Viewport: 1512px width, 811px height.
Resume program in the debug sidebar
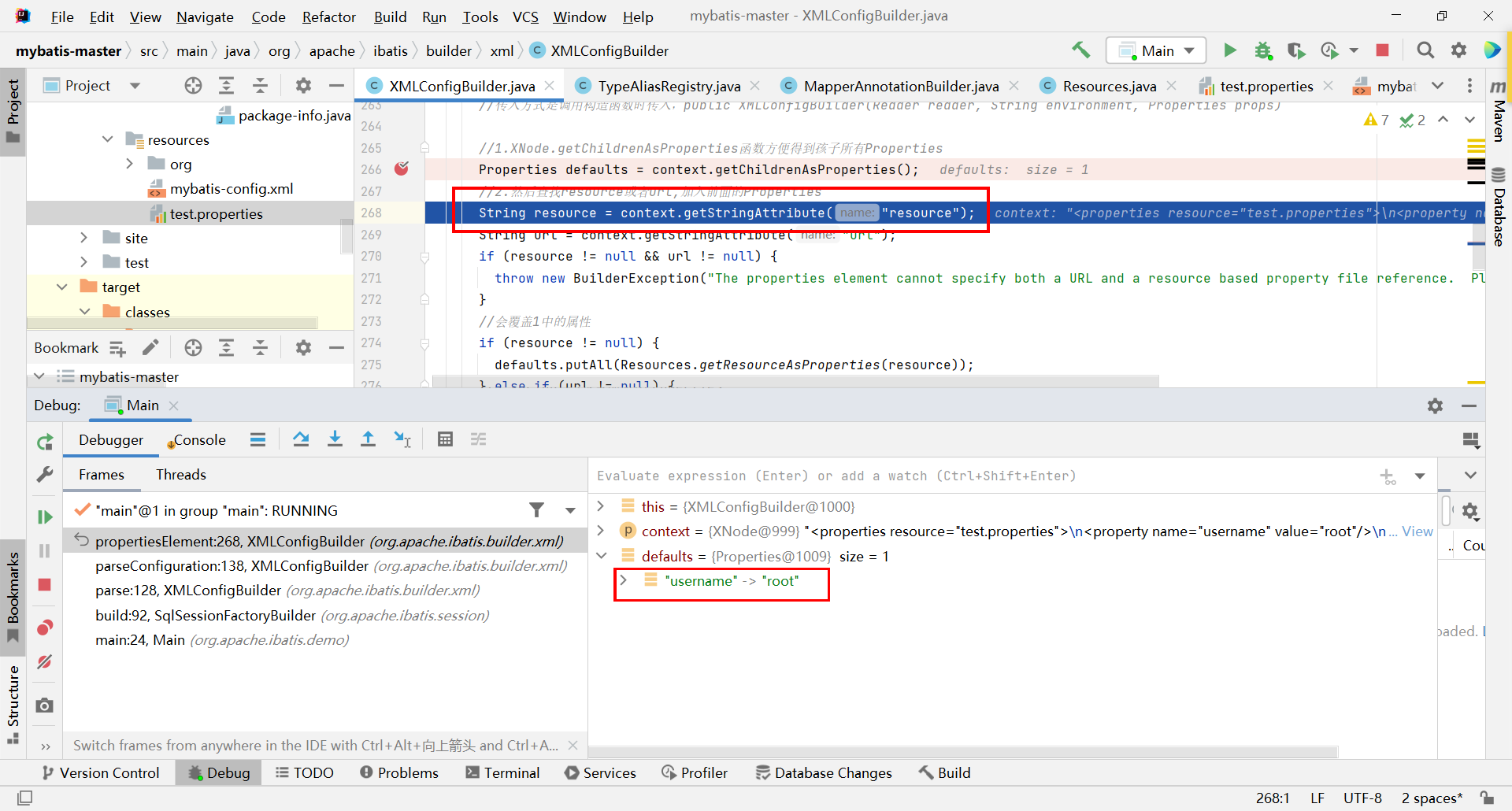coord(45,517)
